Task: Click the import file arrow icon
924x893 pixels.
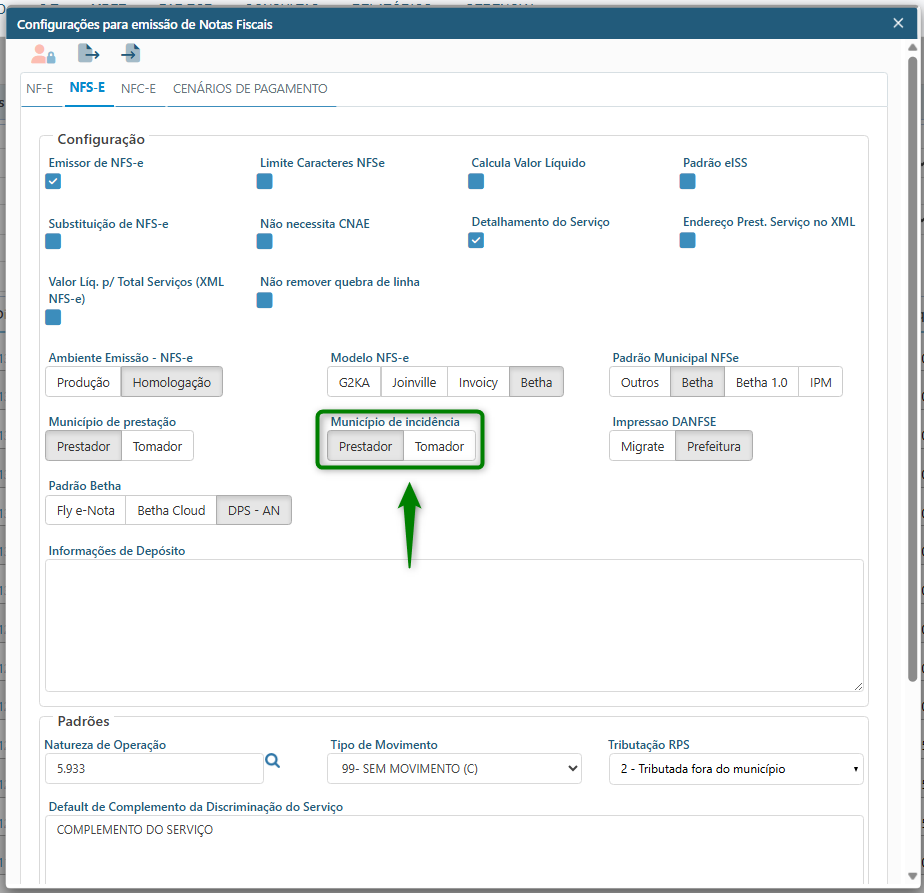Action: (130, 54)
